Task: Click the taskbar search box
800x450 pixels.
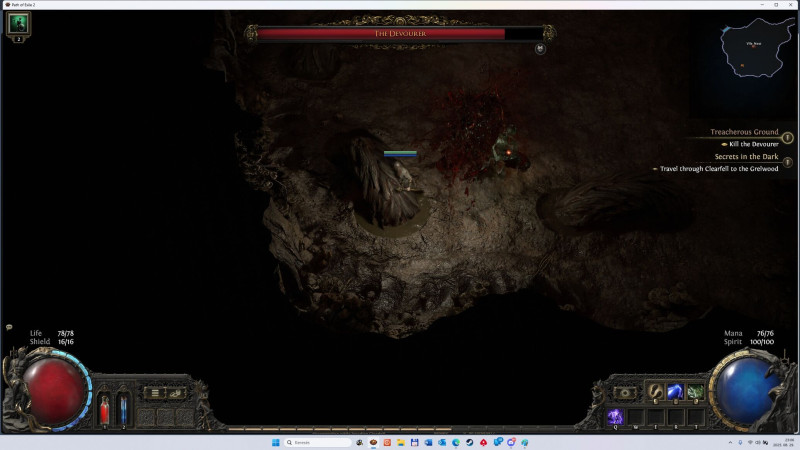Action: coord(318,442)
